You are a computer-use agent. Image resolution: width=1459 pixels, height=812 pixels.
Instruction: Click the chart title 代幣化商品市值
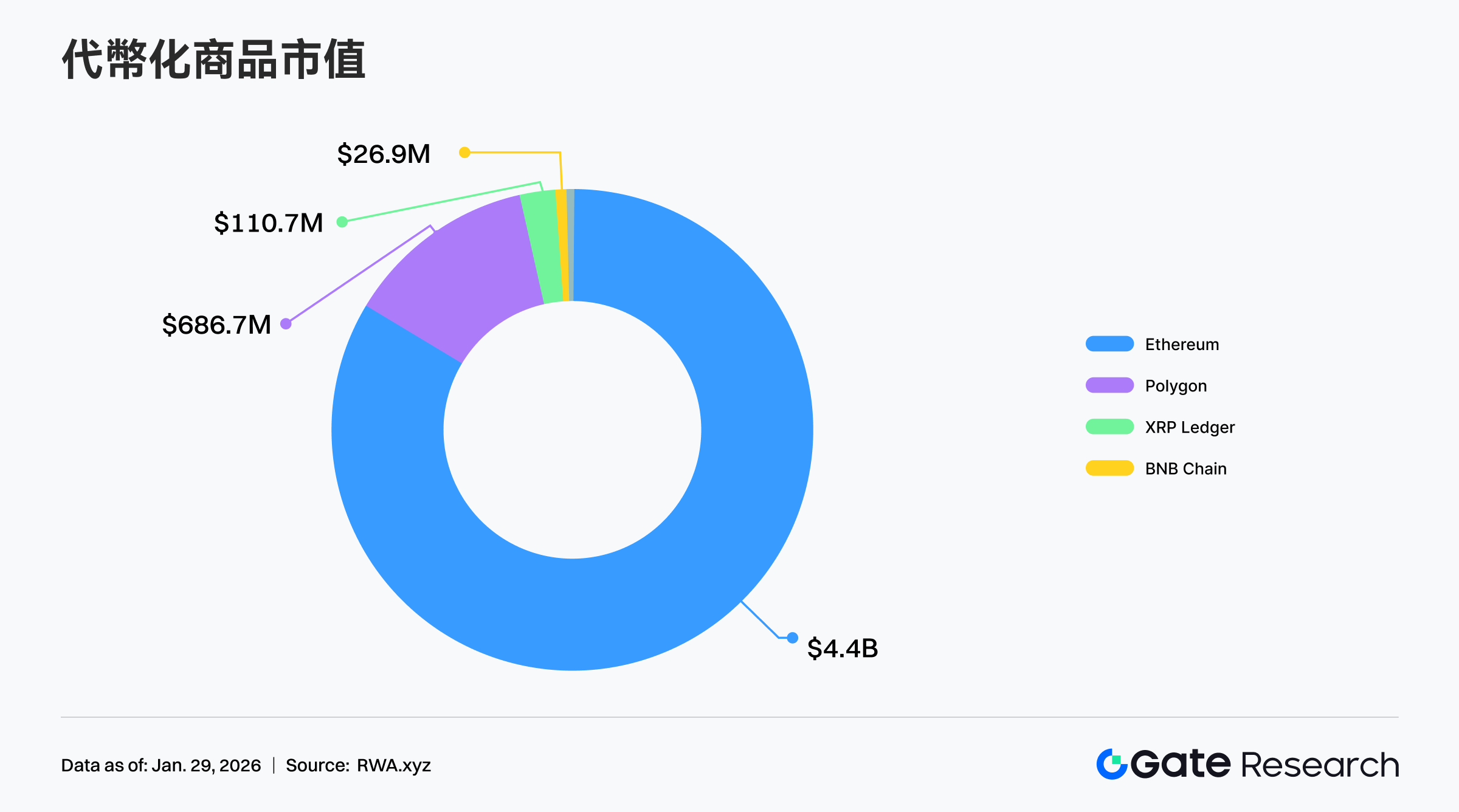[214, 60]
